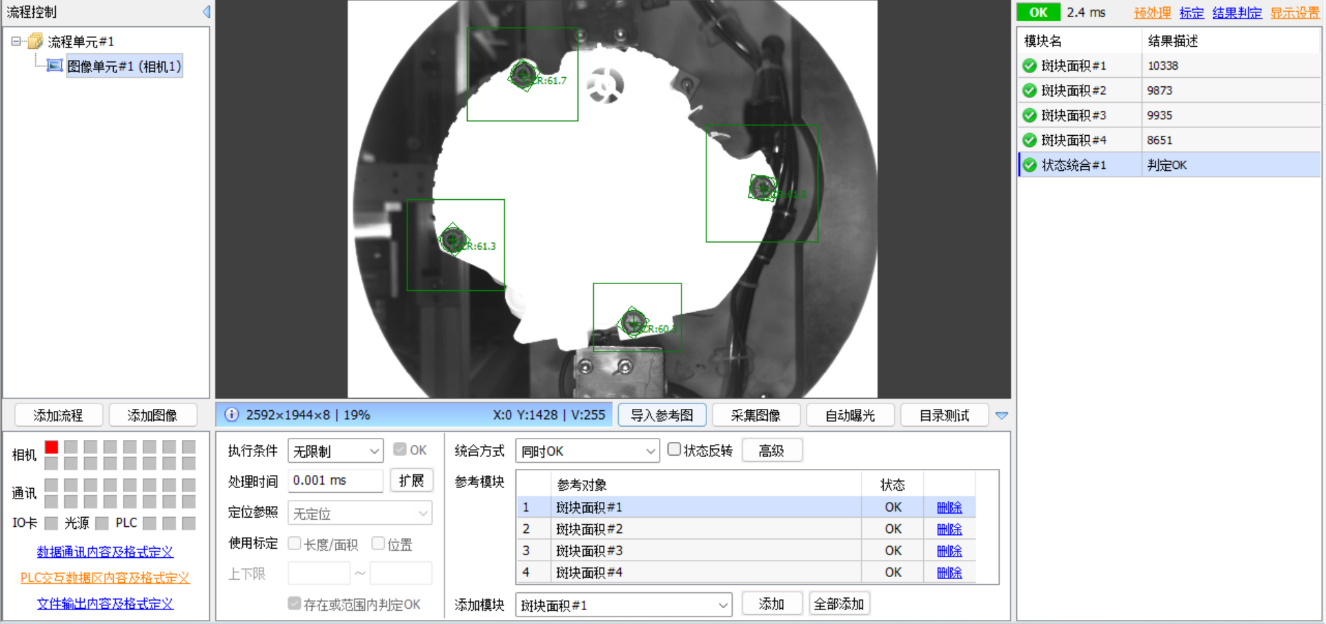Collapse 流程控制 panel with blue arrow
This screenshot has width=1326, height=624.
(x=206, y=12)
